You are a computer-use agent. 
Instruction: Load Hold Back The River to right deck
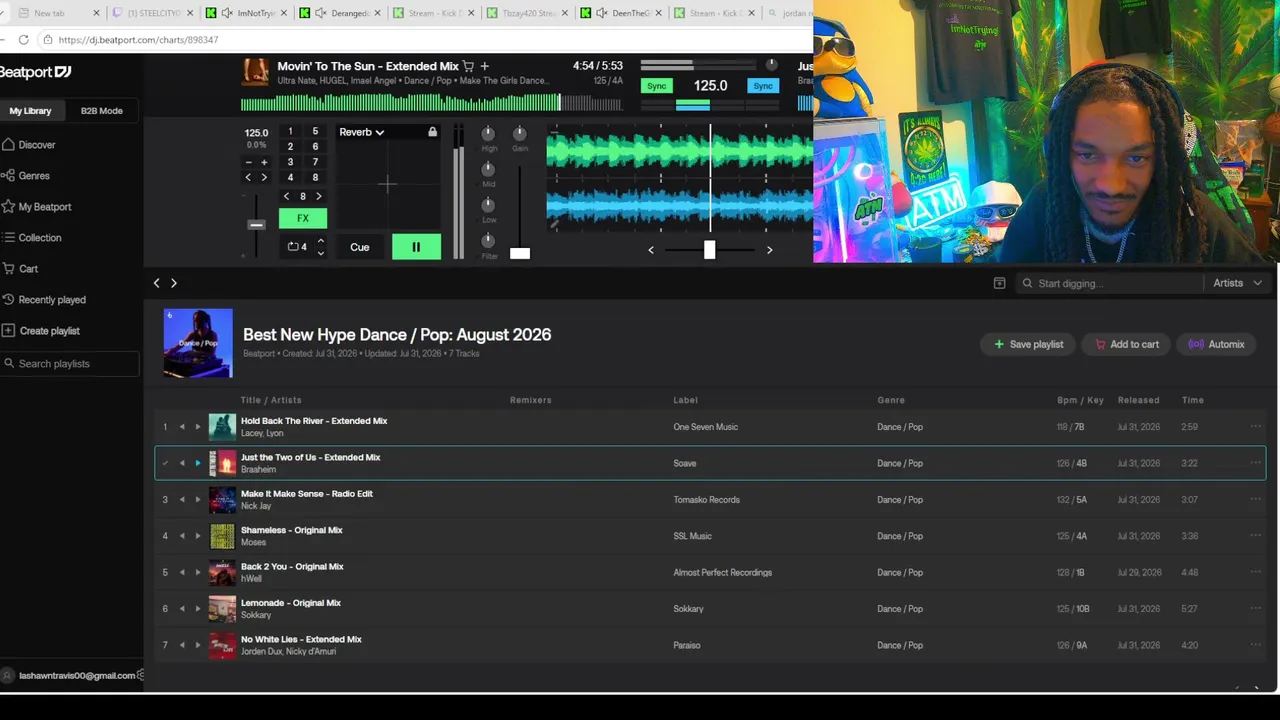pyautogui.click(x=198, y=427)
